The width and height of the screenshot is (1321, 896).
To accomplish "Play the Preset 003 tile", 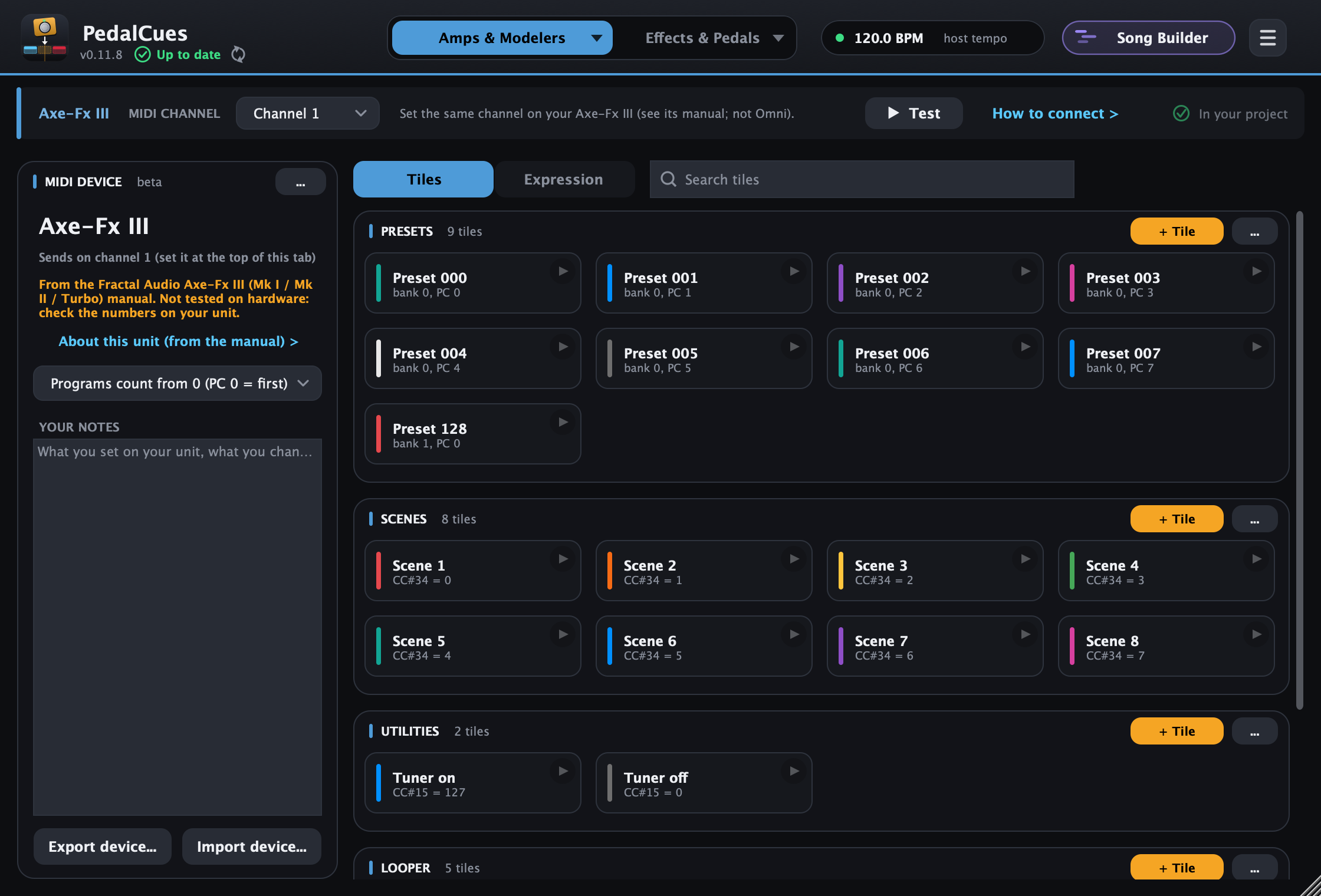I will [x=1256, y=271].
